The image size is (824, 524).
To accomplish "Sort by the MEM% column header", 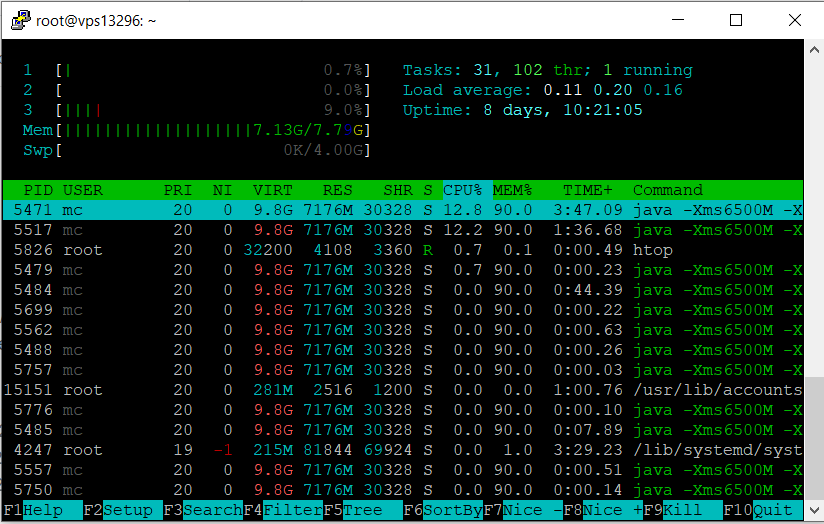I will (512, 190).
